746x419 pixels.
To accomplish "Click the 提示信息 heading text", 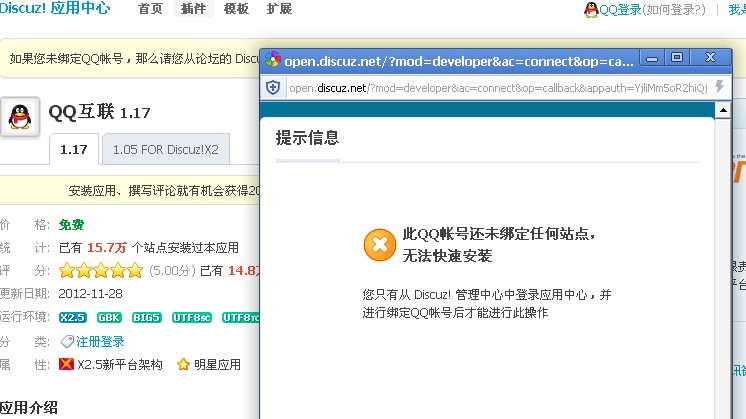I will click(x=307, y=138).
